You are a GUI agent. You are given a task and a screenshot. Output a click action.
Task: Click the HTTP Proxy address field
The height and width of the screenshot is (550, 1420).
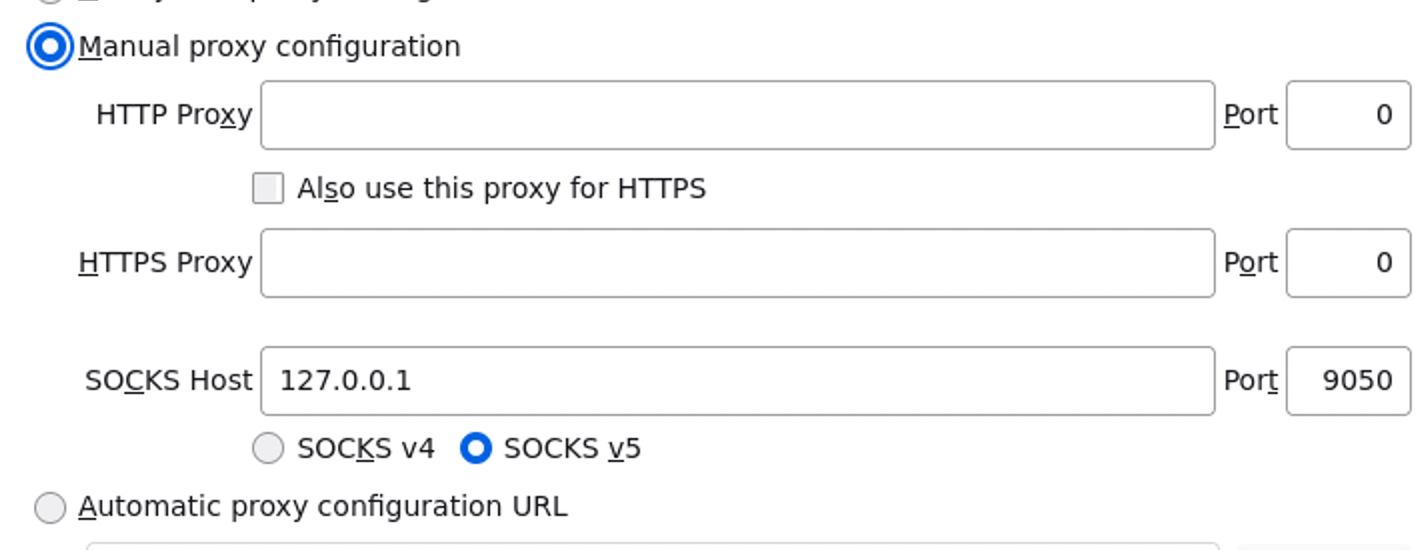point(737,115)
